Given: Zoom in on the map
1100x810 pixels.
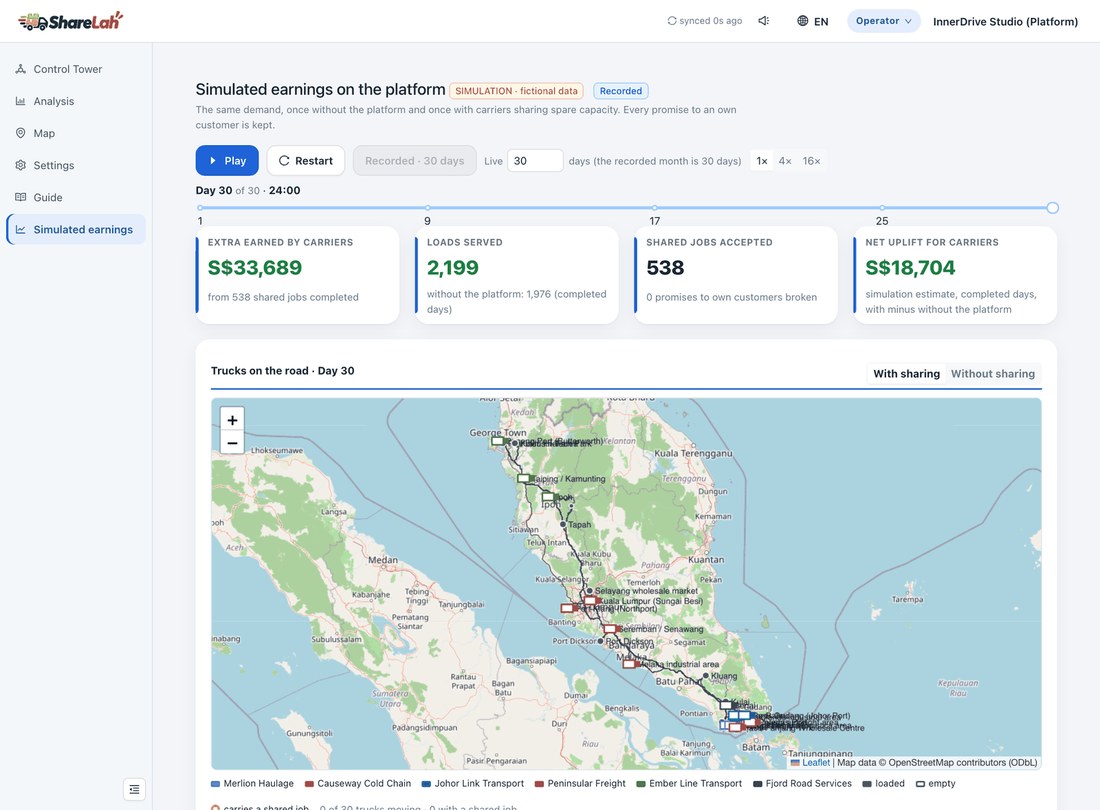Looking at the screenshot, I should [x=232, y=419].
